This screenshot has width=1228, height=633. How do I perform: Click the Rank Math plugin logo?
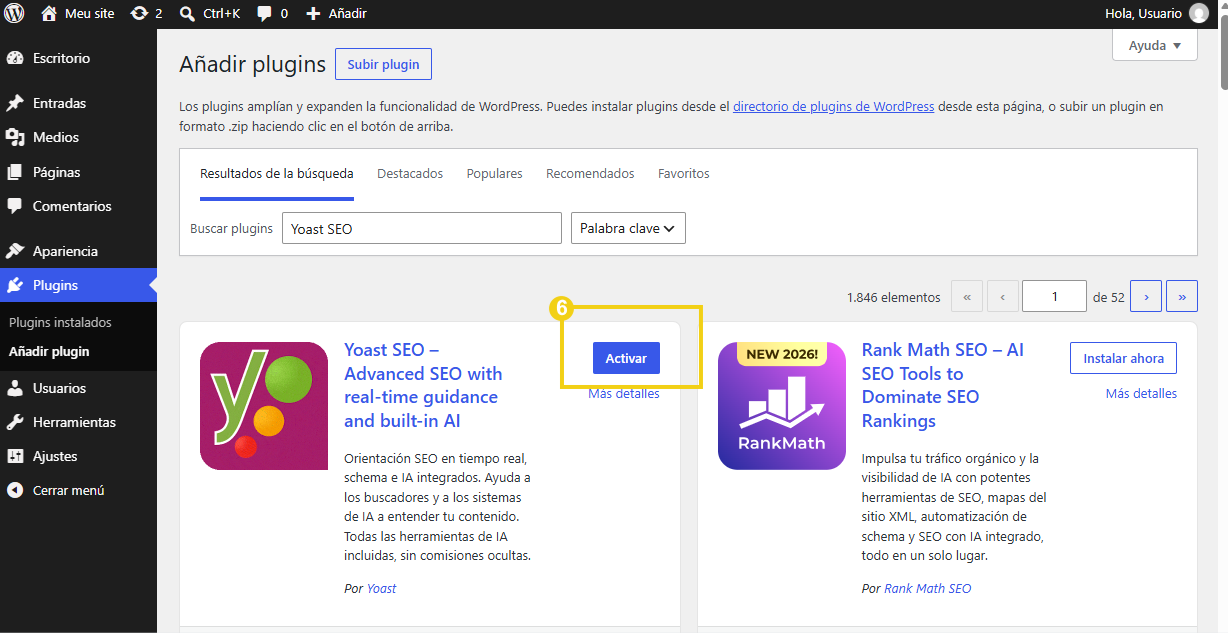tap(782, 406)
